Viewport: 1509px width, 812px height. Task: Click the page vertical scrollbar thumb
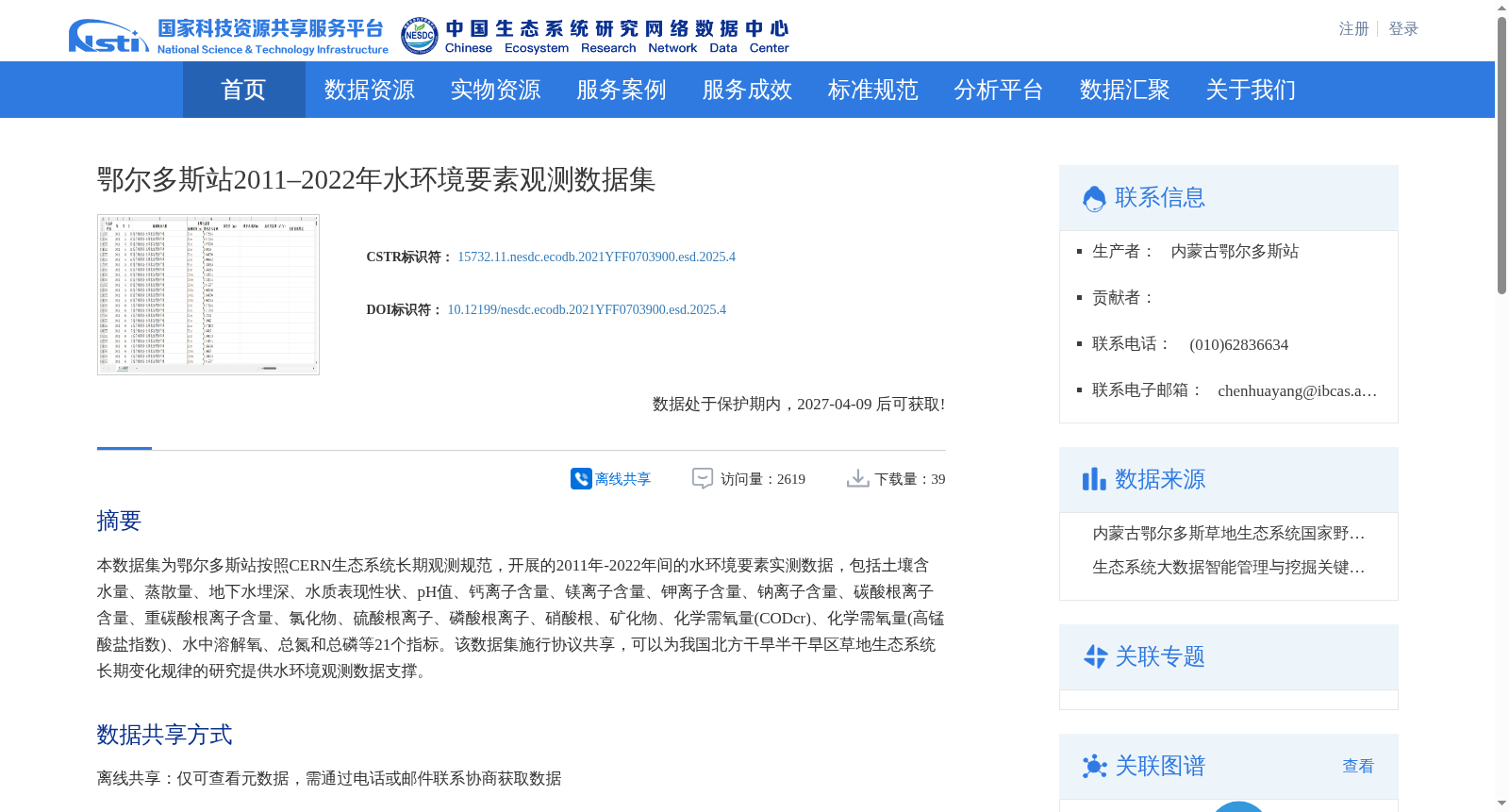1501,156
